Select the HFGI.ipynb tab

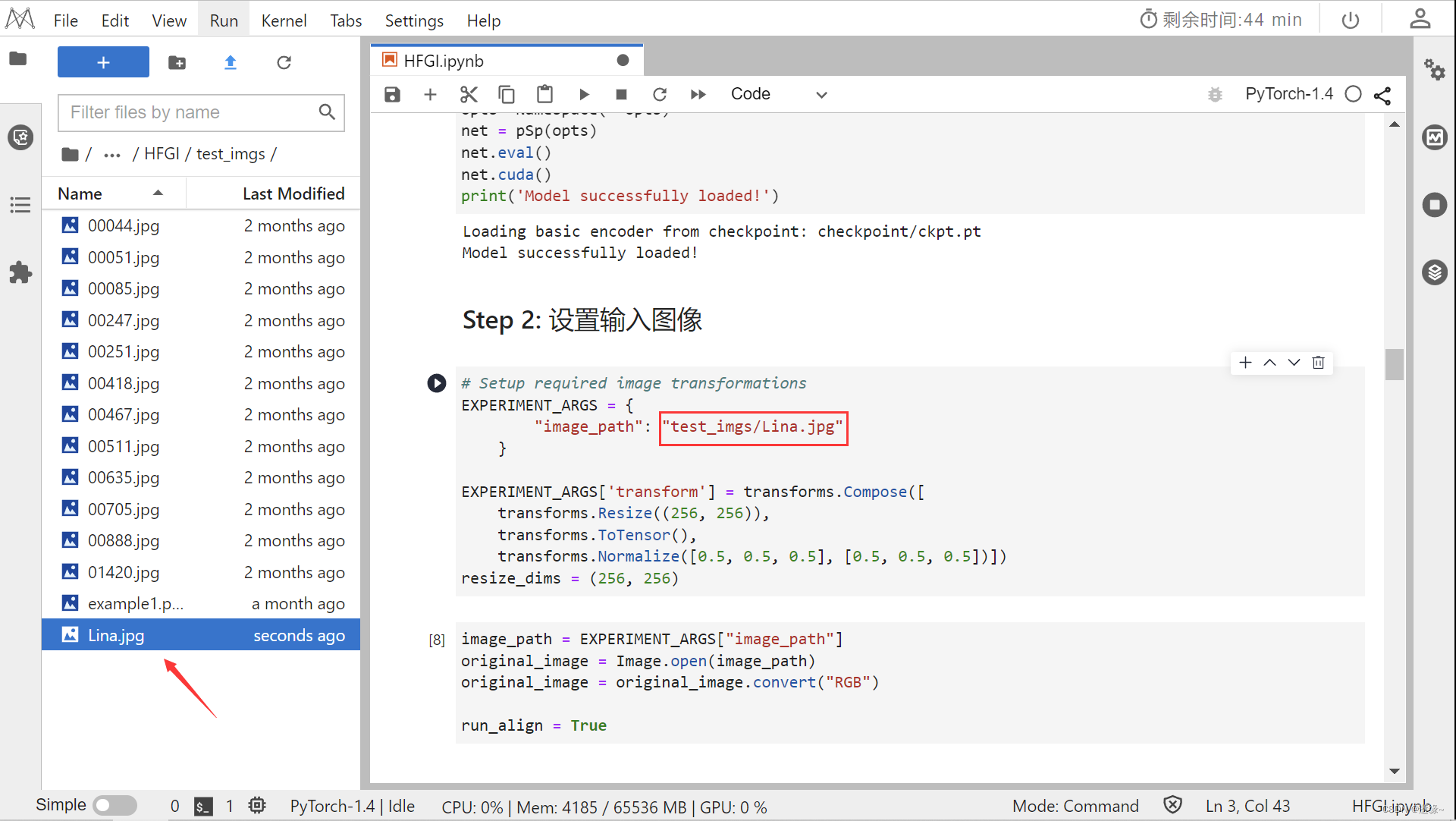point(444,61)
